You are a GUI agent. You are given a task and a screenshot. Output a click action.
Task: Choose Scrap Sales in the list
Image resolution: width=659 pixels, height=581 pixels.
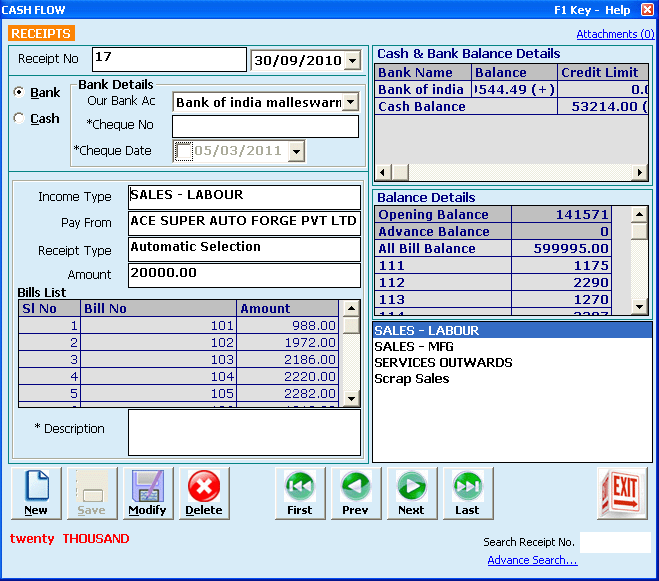(x=411, y=378)
